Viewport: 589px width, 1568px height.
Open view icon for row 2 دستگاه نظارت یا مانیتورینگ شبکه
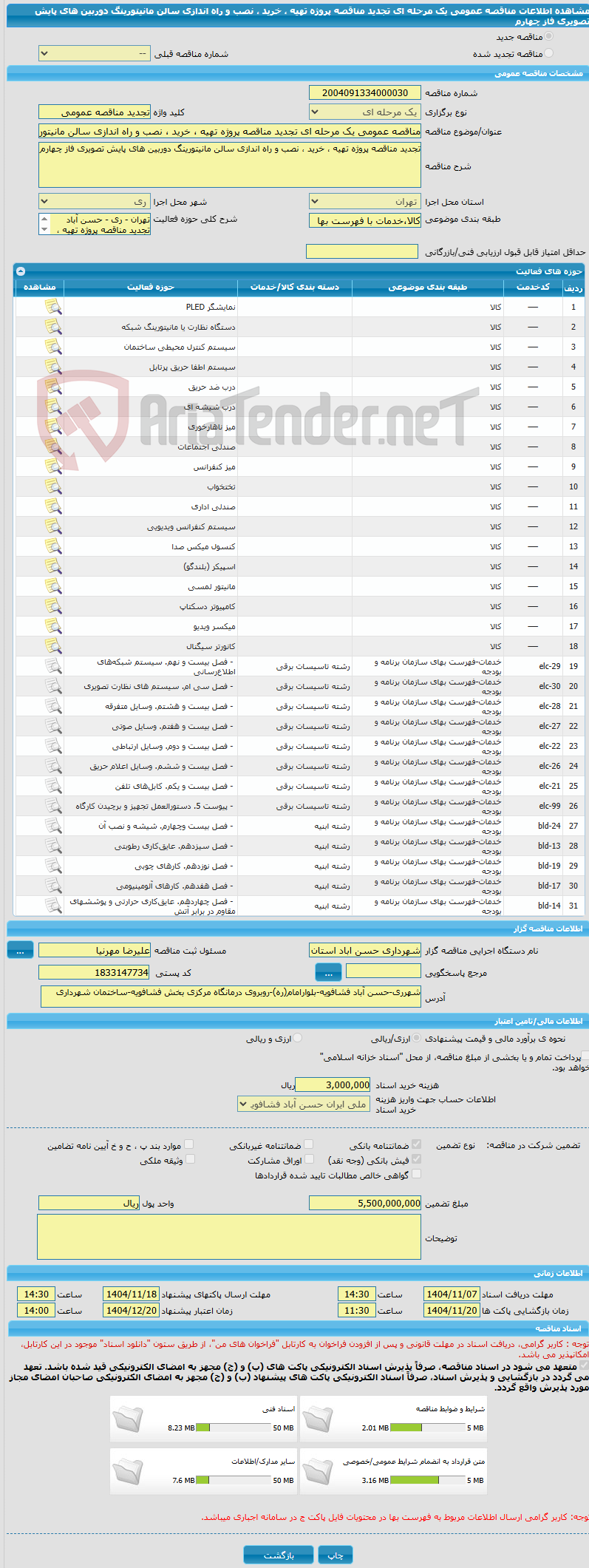click(x=53, y=327)
